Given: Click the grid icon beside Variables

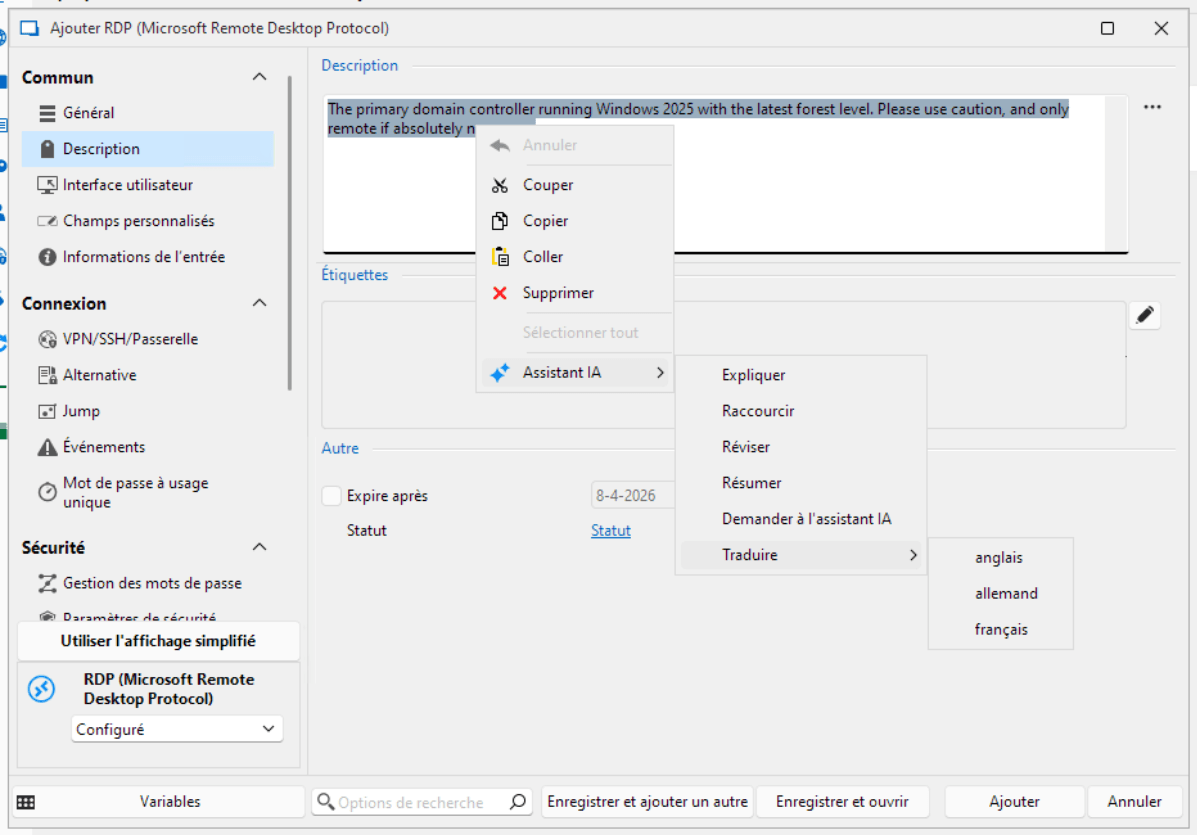Looking at the screenshot, I should click(x=26, y=802).
